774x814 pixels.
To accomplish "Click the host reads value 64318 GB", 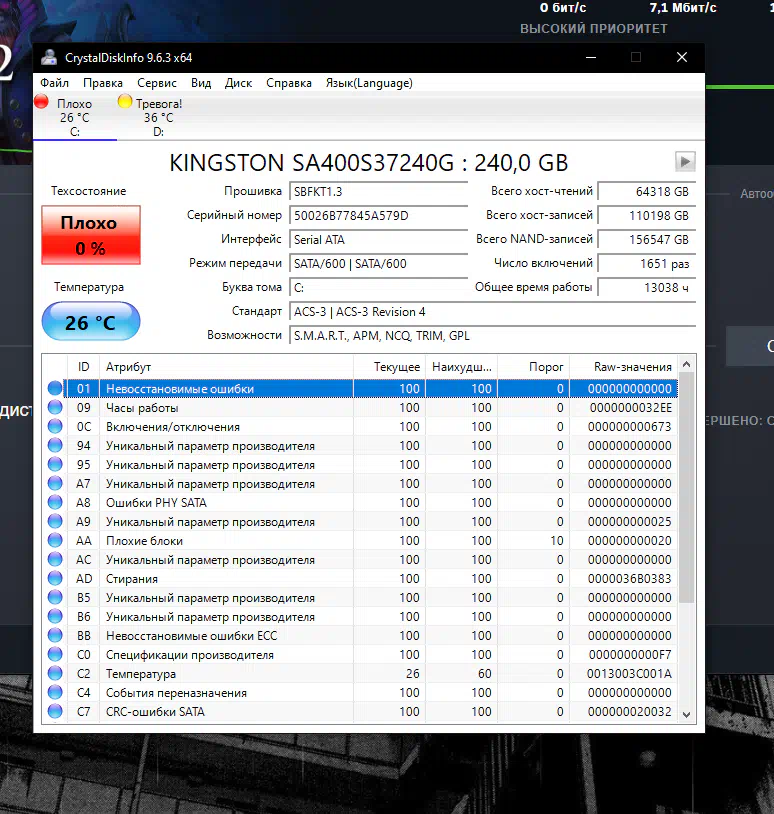I will 646,192.
